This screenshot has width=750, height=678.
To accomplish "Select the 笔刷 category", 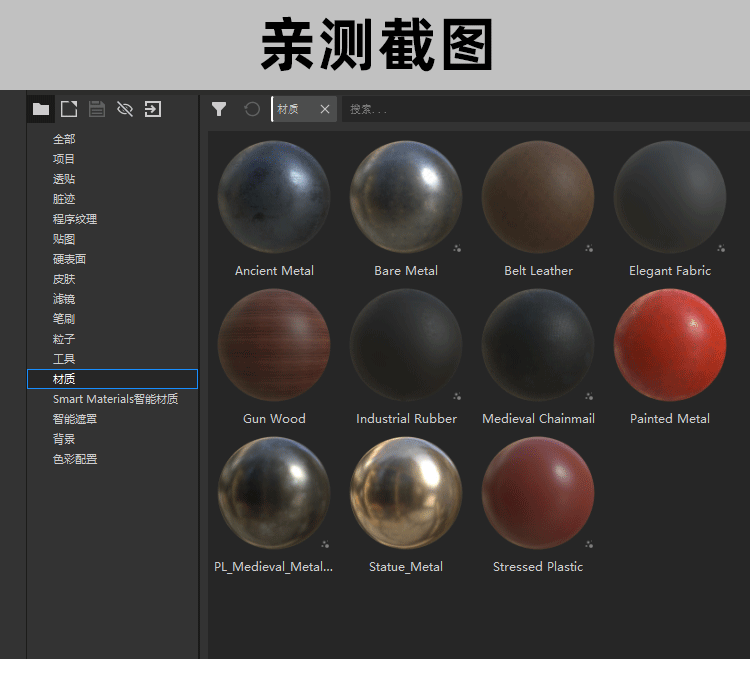I will coord(64,319).
